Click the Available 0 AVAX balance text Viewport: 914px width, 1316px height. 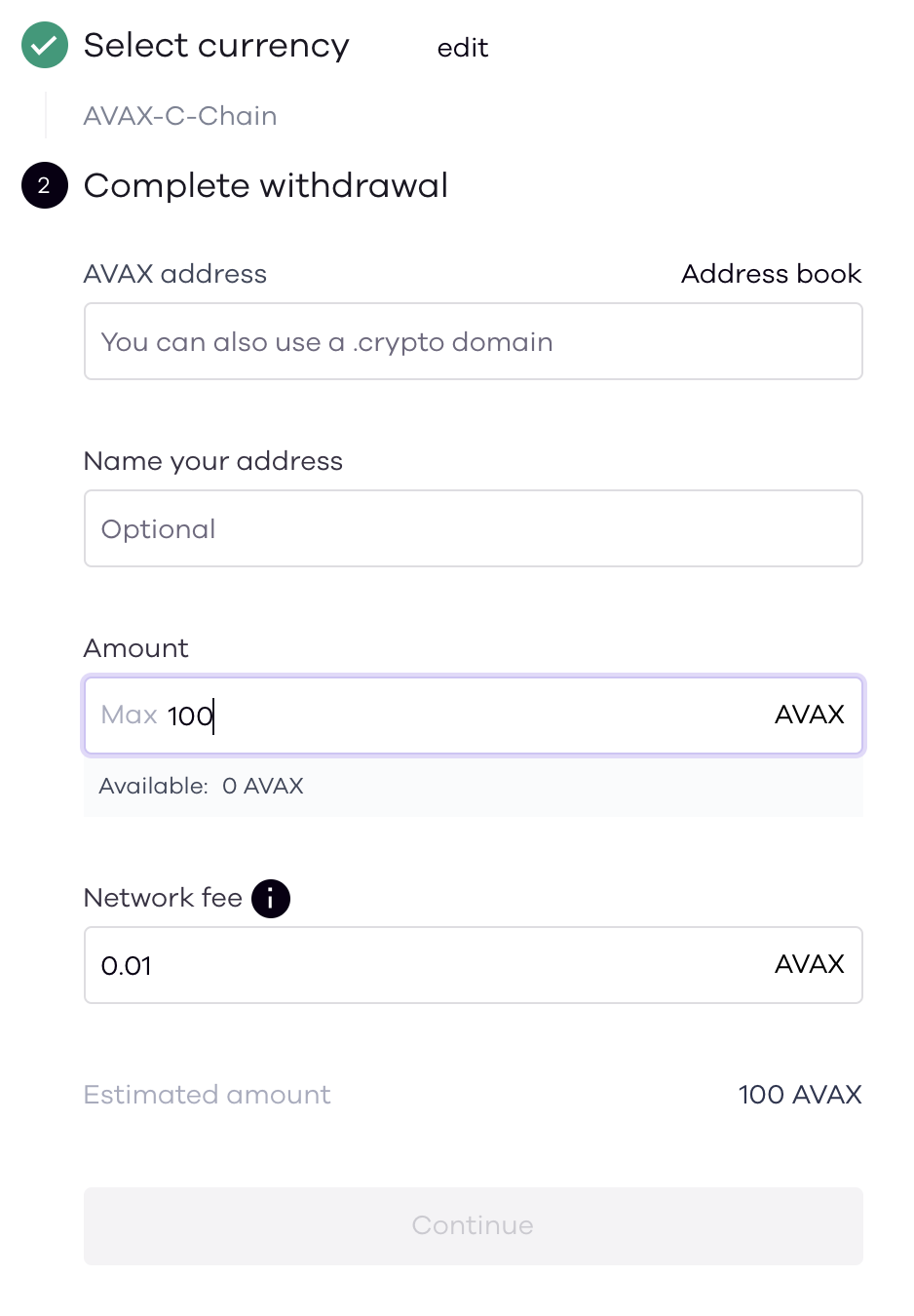point(202,786)
